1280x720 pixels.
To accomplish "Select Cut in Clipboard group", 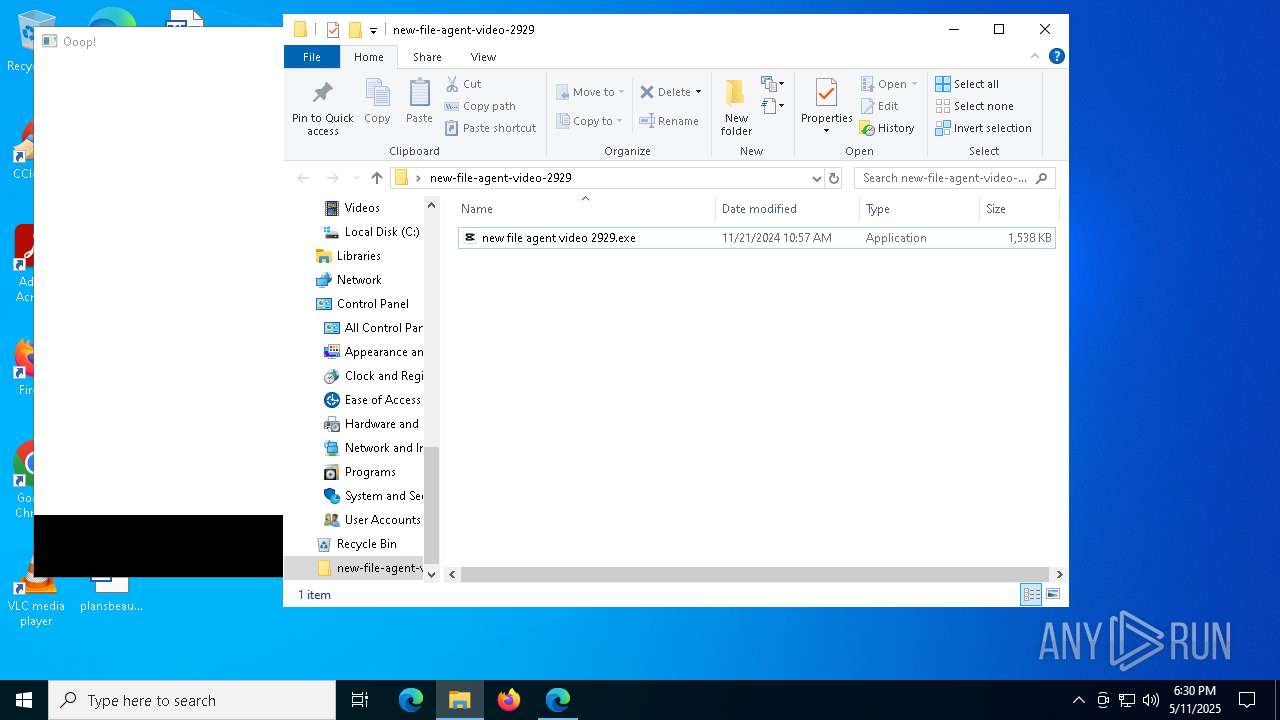I will (x=463, y=84).
